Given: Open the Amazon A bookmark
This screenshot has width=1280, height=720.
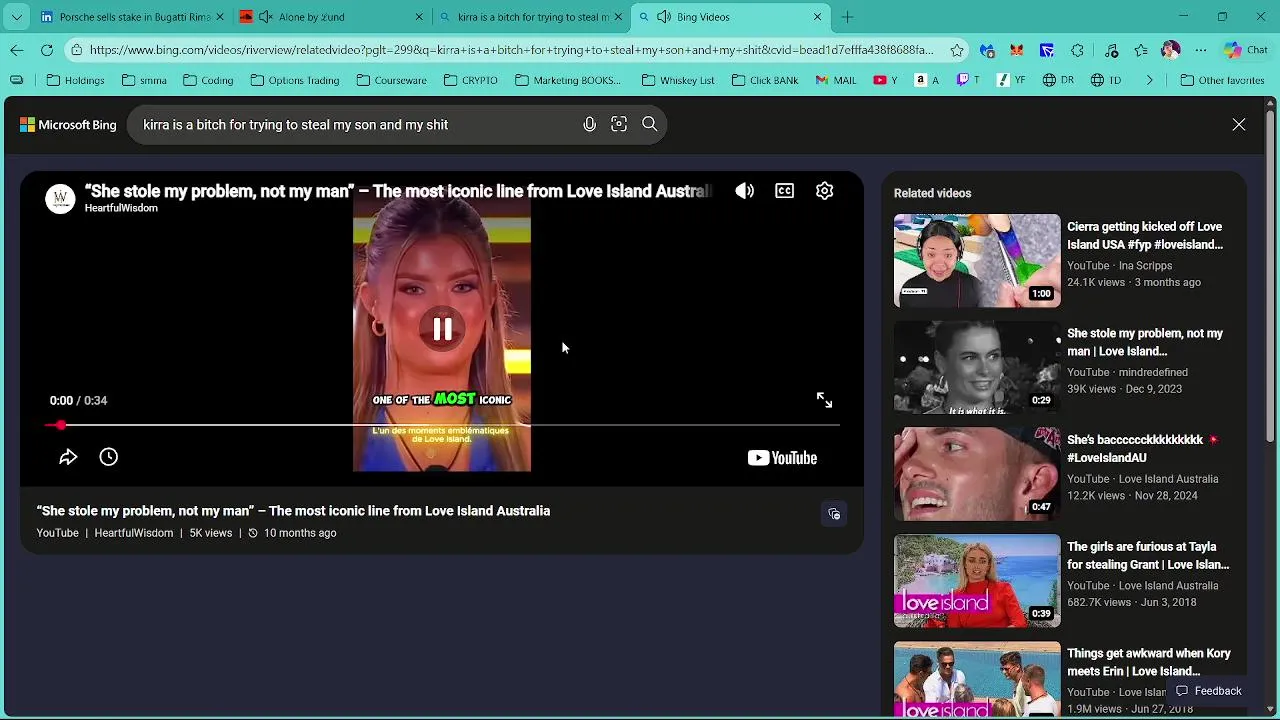Looking at the screenshot, I should pos(927,80).
